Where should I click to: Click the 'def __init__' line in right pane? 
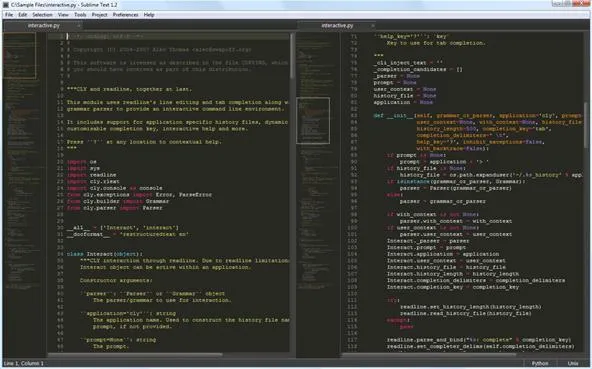[x=478, y=116]
